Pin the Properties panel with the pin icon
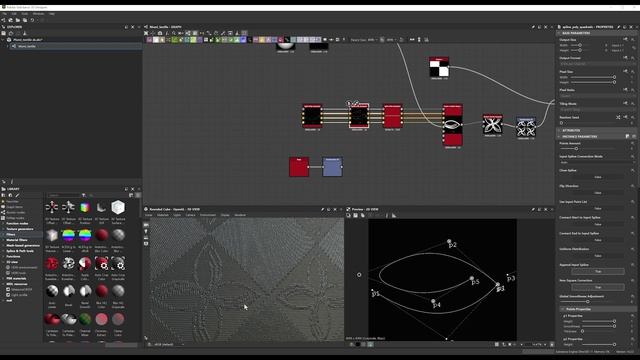 coord(618,27)
